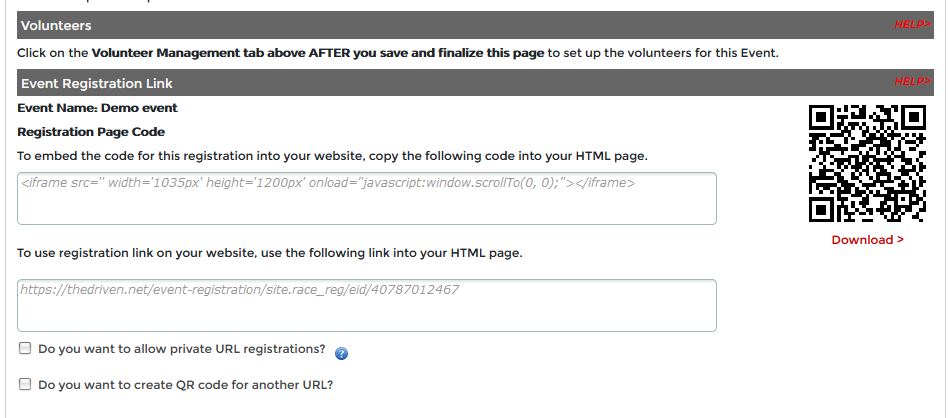Click the event QR code image
Viewport: 948px width, 418px height.
point(867,163)
